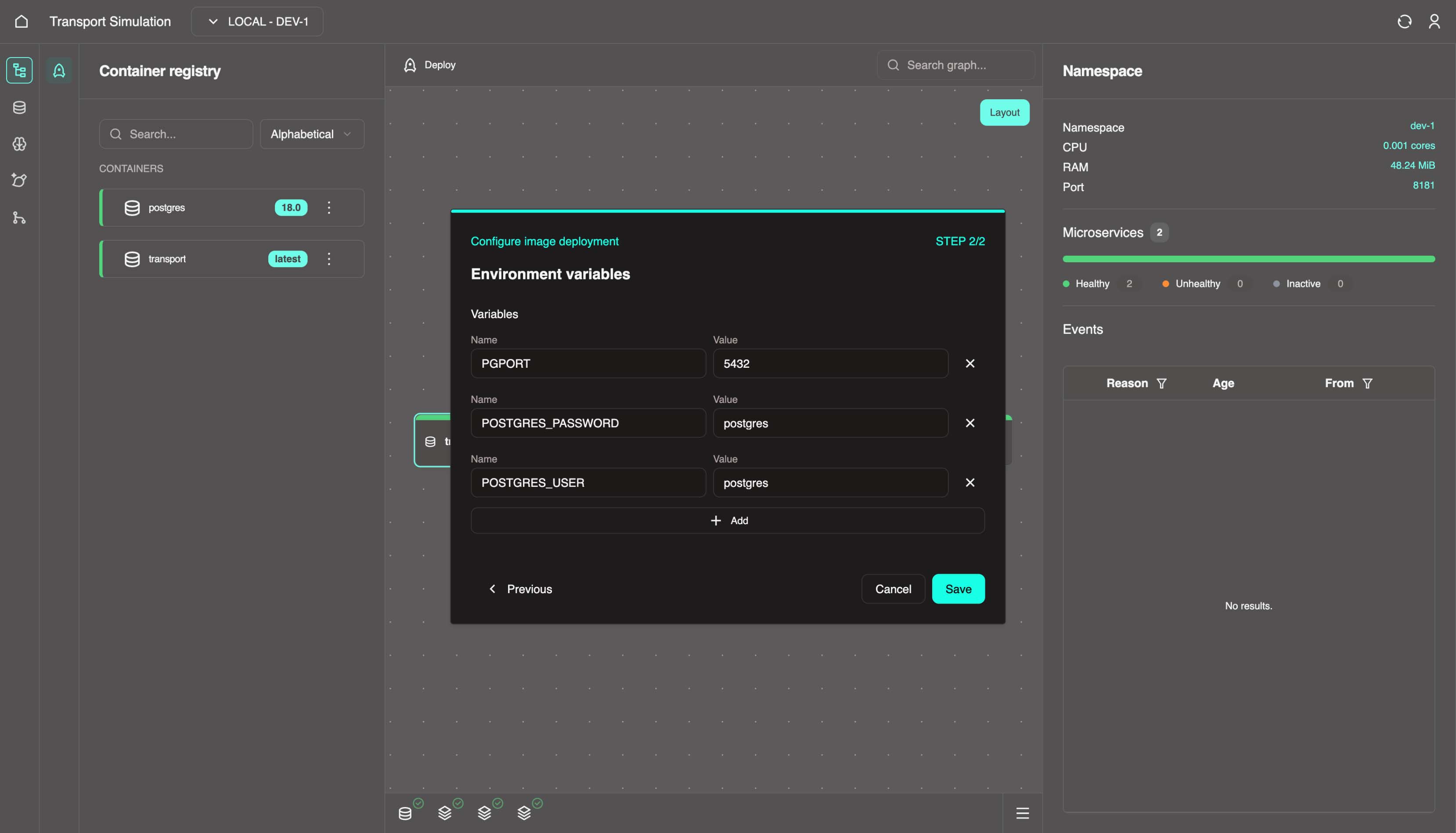Viewport: 1456px width, 833px height.
Task: Open the database sidebar icon
Action: [19, 107]
